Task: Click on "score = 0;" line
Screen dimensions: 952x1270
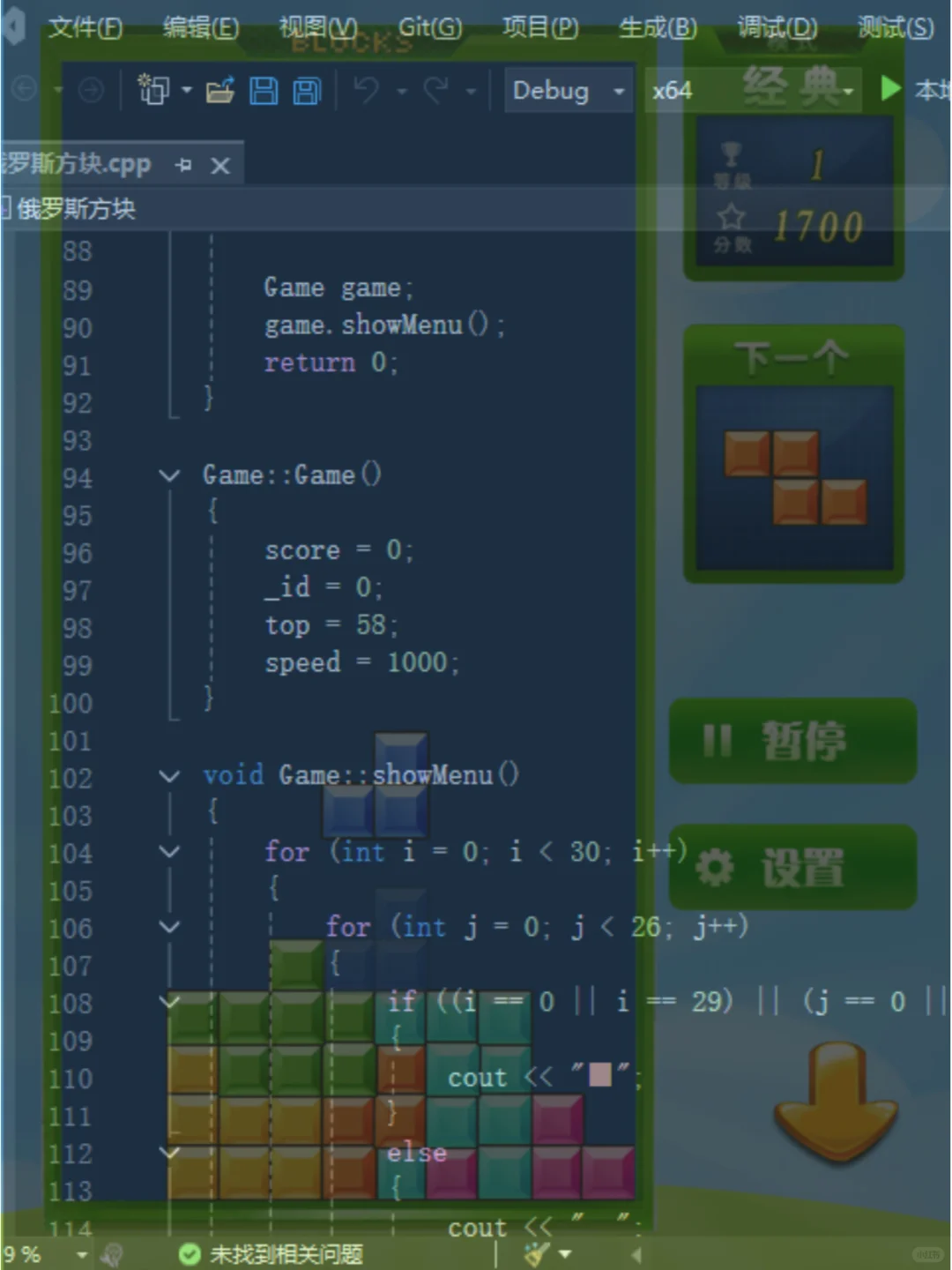Action: coord(338,550)
